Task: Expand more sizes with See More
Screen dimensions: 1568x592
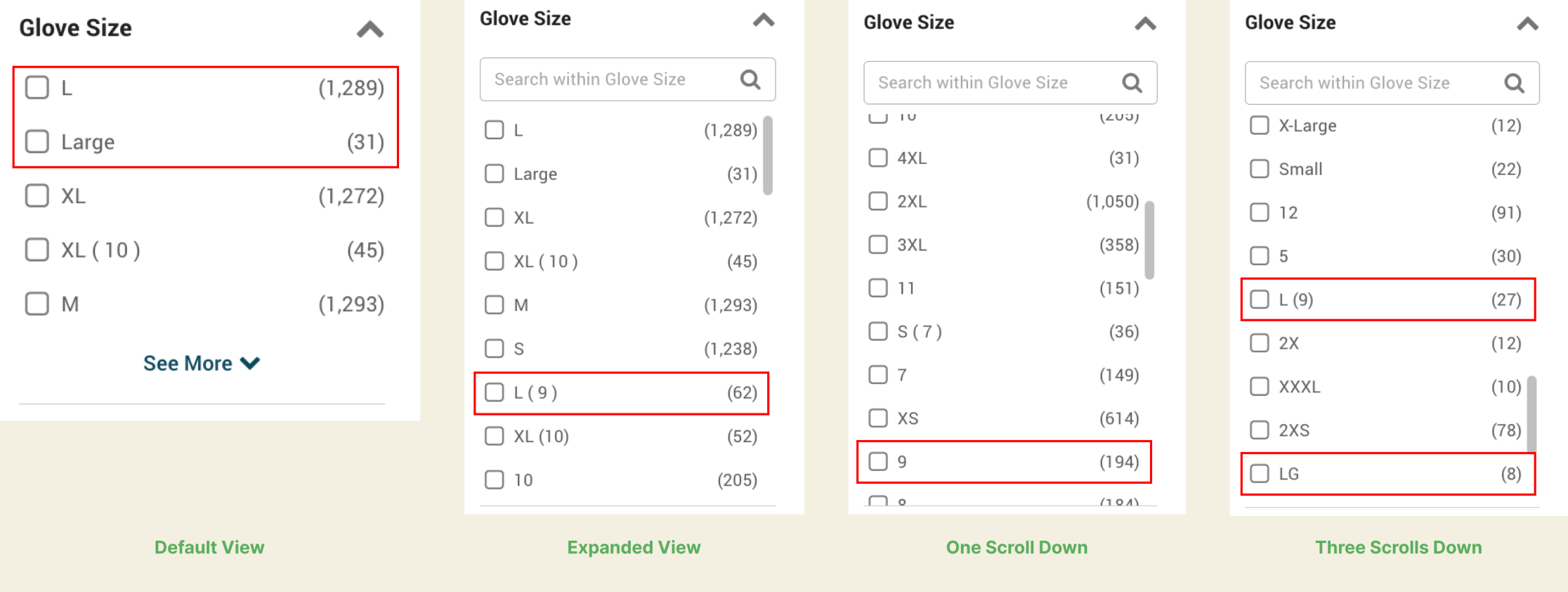Action: (x=202, y=363)
